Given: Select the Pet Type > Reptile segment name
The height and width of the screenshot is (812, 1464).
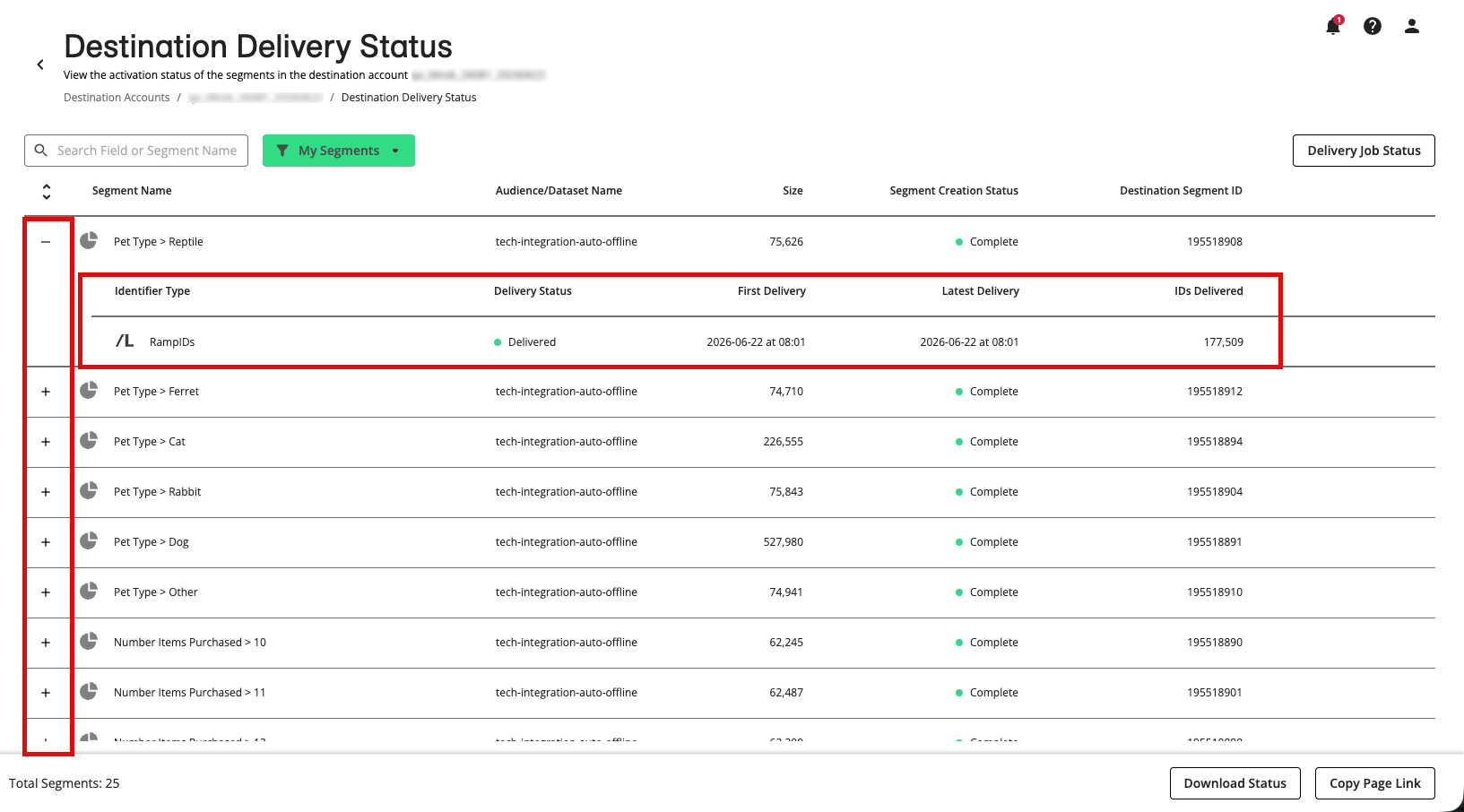Looking at the screenshot, I should (x=159, y=242).
